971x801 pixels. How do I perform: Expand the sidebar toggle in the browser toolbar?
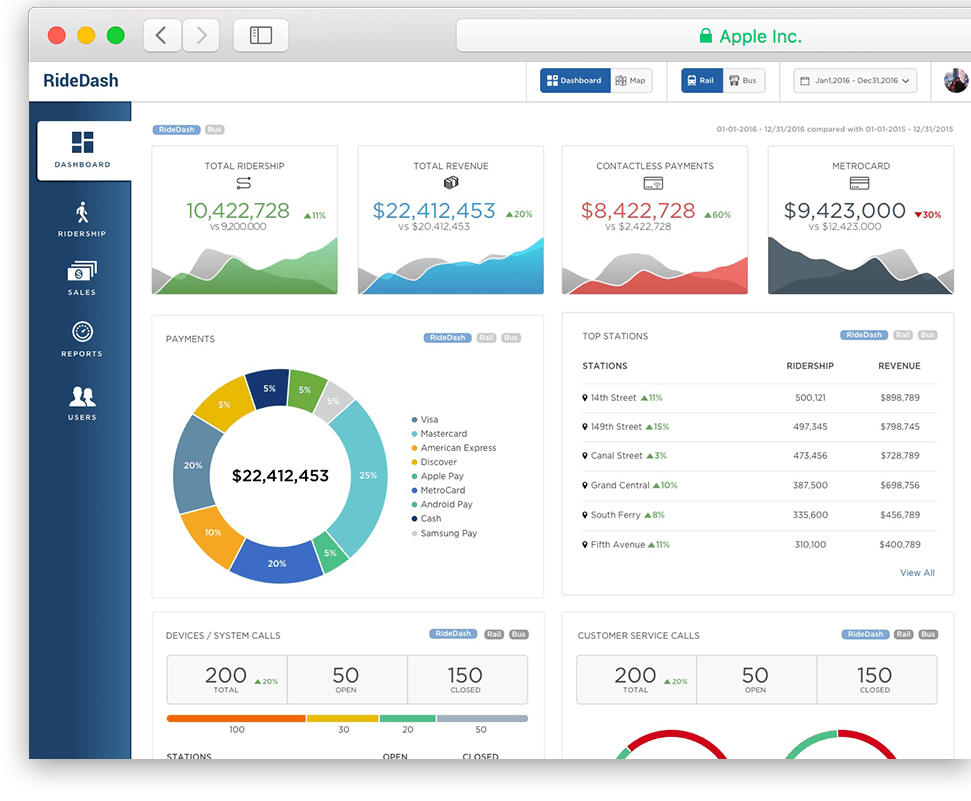[260, 34]
